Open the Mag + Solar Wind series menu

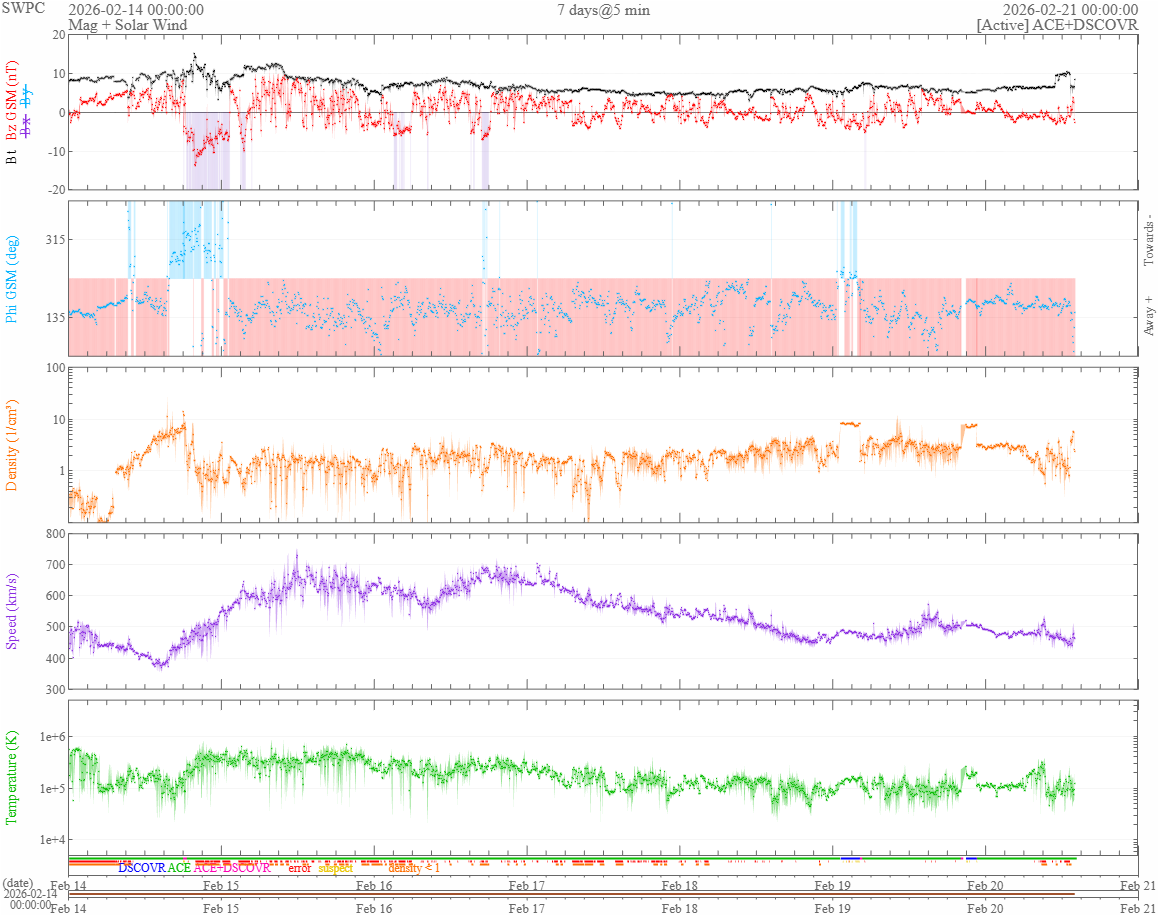128,25
